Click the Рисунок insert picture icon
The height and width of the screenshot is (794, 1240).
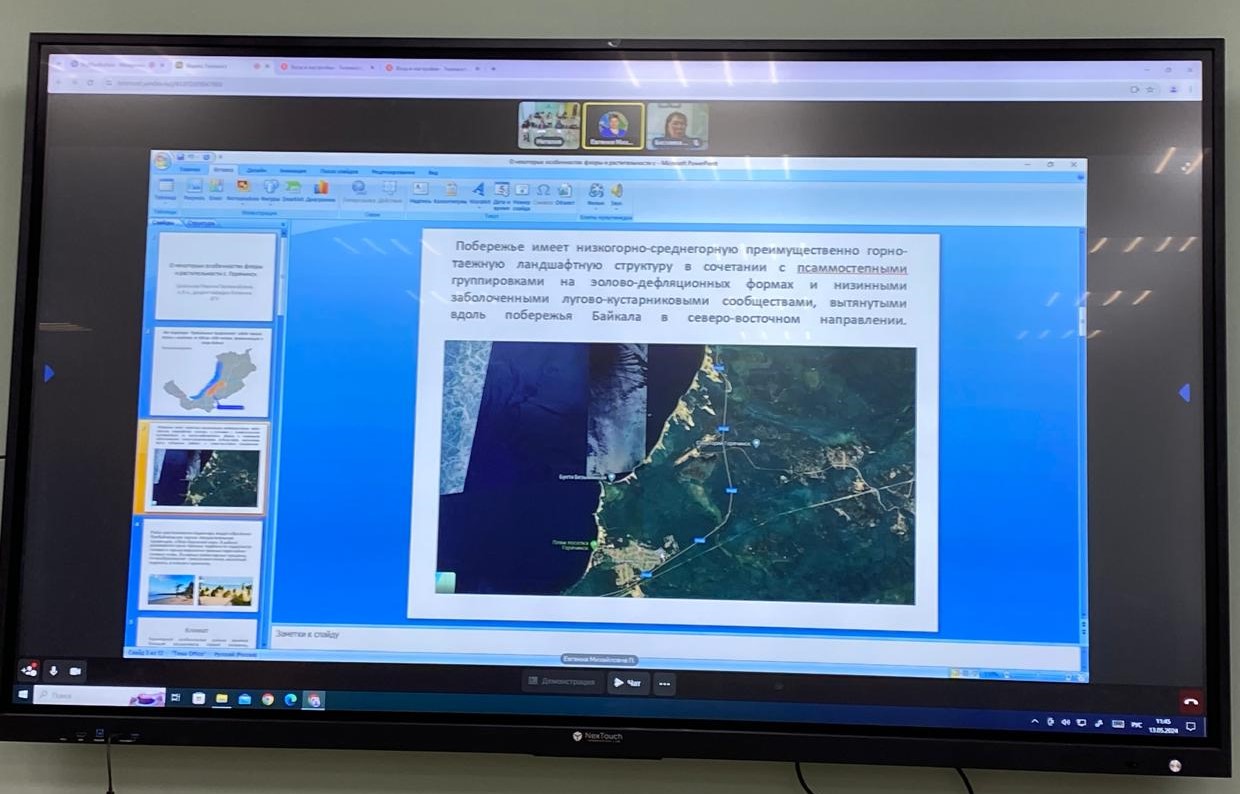pos(194,190)
